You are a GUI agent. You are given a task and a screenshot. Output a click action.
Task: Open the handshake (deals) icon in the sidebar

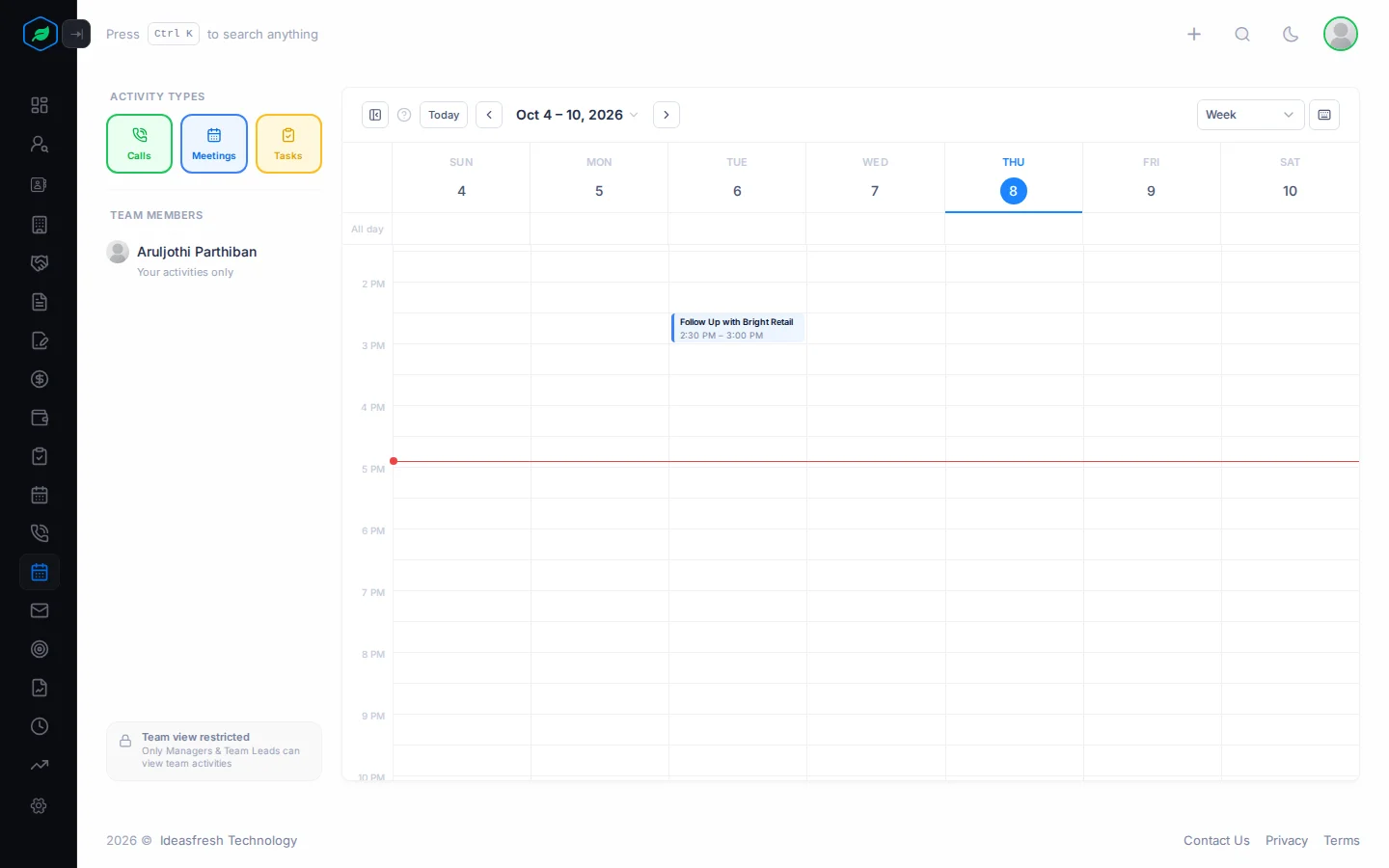[40, 263]
